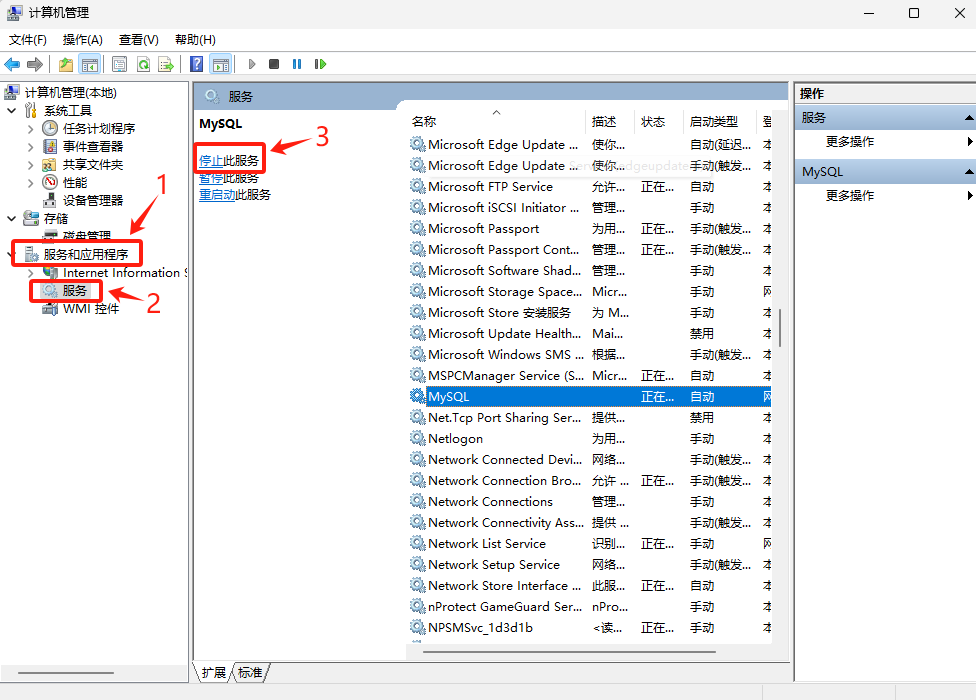Select the 设备管理器 tree item
Screen dimensions: 976x700
[x=93, y=200]
